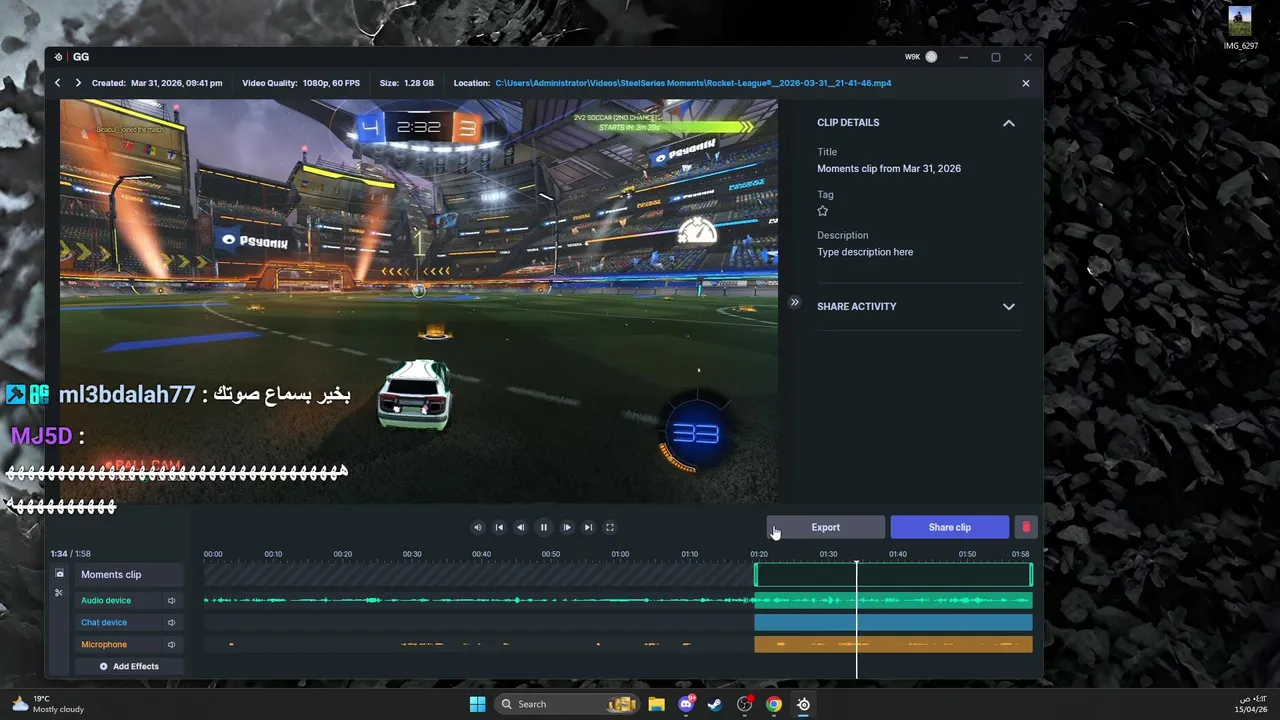Click the right trim handle of clip
The image size is (1280, 720).
pyautogui.click(x=1030, y=575)
